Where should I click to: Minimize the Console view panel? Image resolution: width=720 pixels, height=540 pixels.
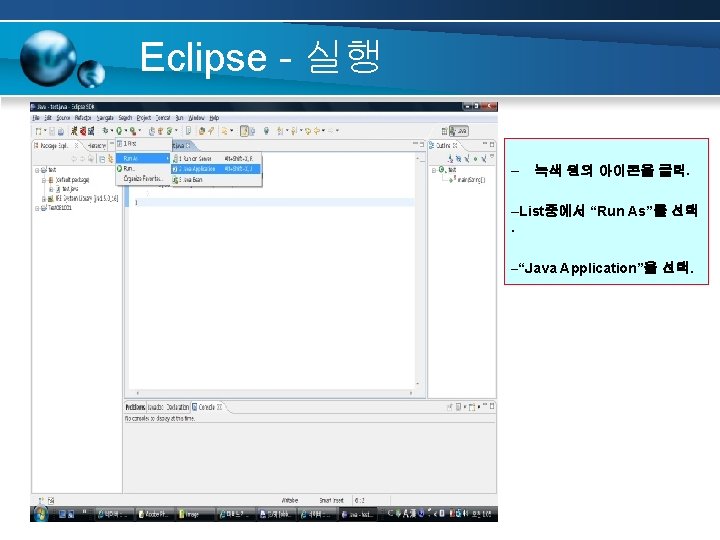485,405
